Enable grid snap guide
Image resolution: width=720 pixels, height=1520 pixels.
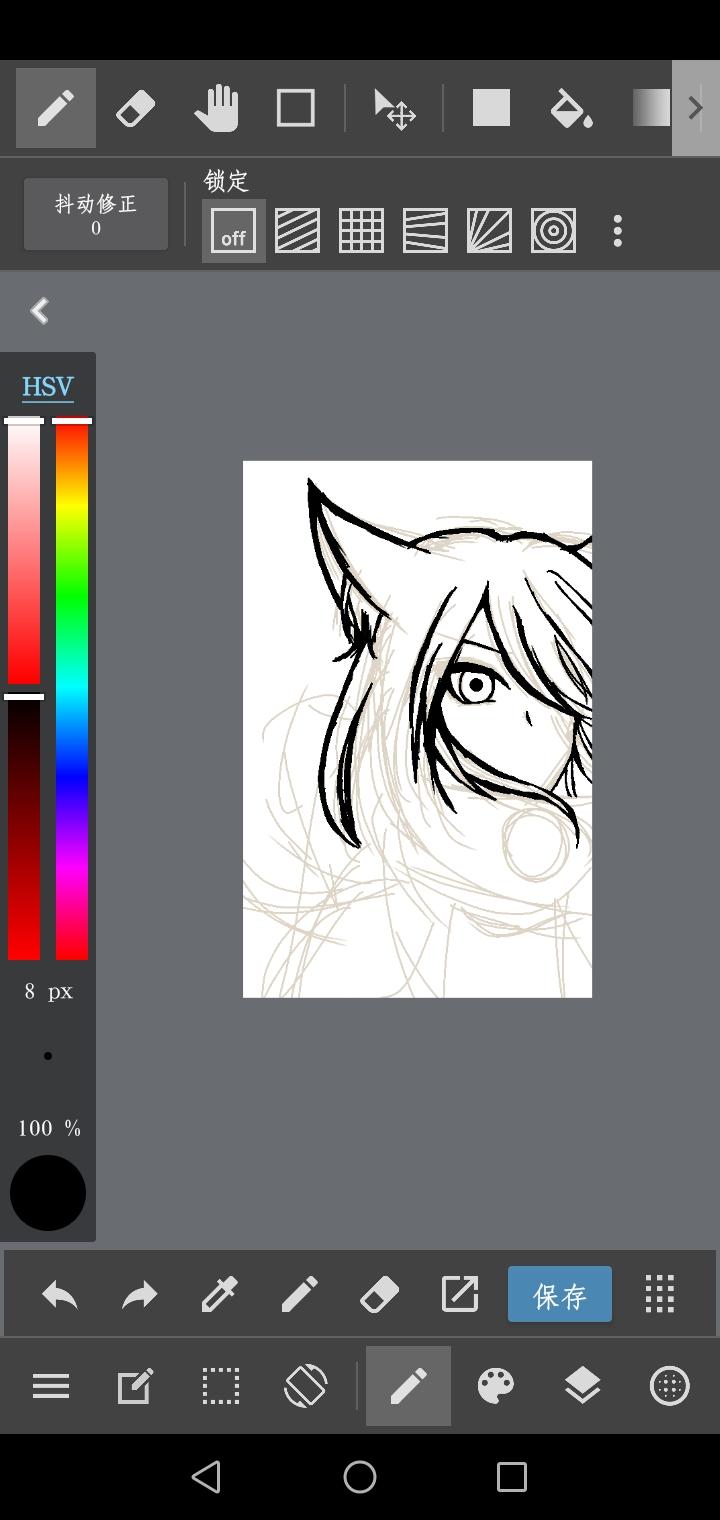click(361, 231)
